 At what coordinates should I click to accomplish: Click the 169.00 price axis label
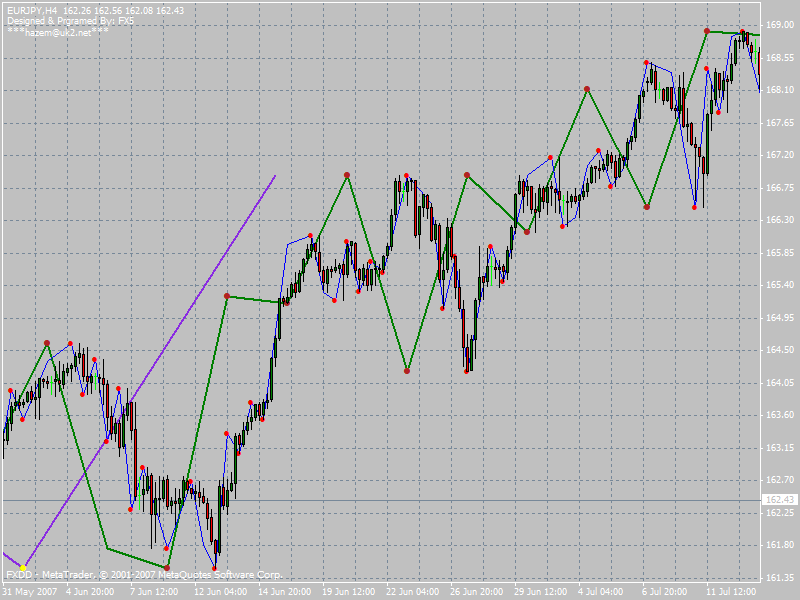[x=780, y=25]
